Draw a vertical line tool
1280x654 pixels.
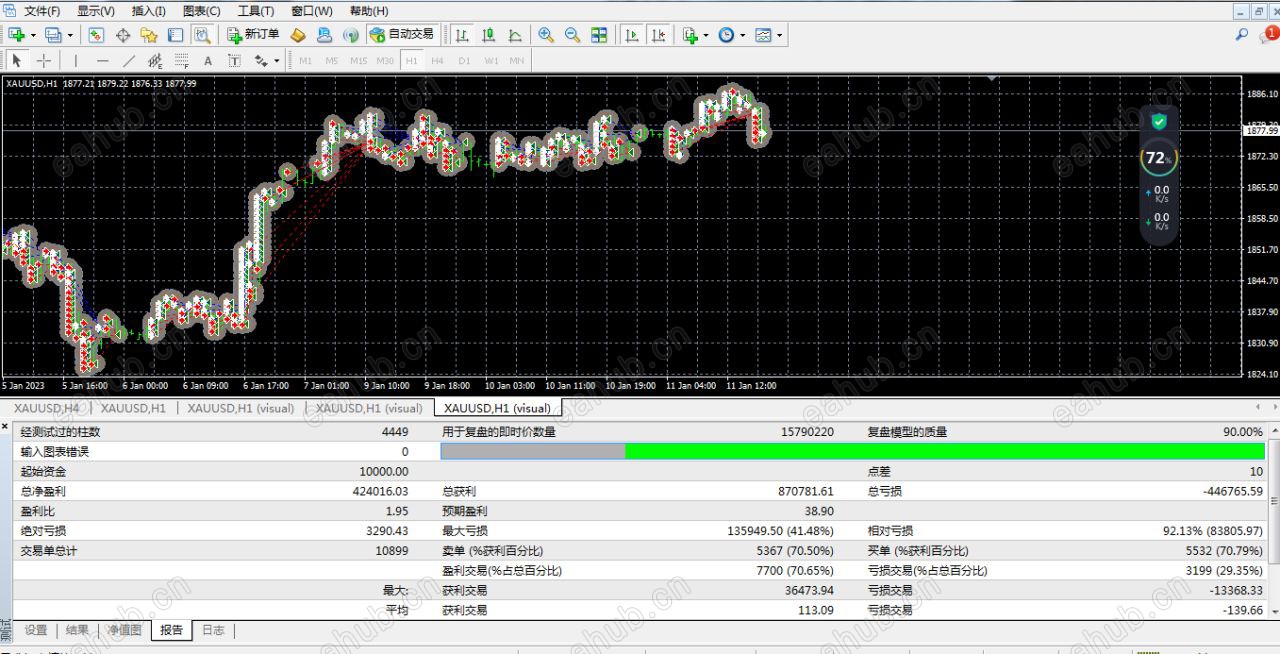pyautogui.click(x=76, y=60)
